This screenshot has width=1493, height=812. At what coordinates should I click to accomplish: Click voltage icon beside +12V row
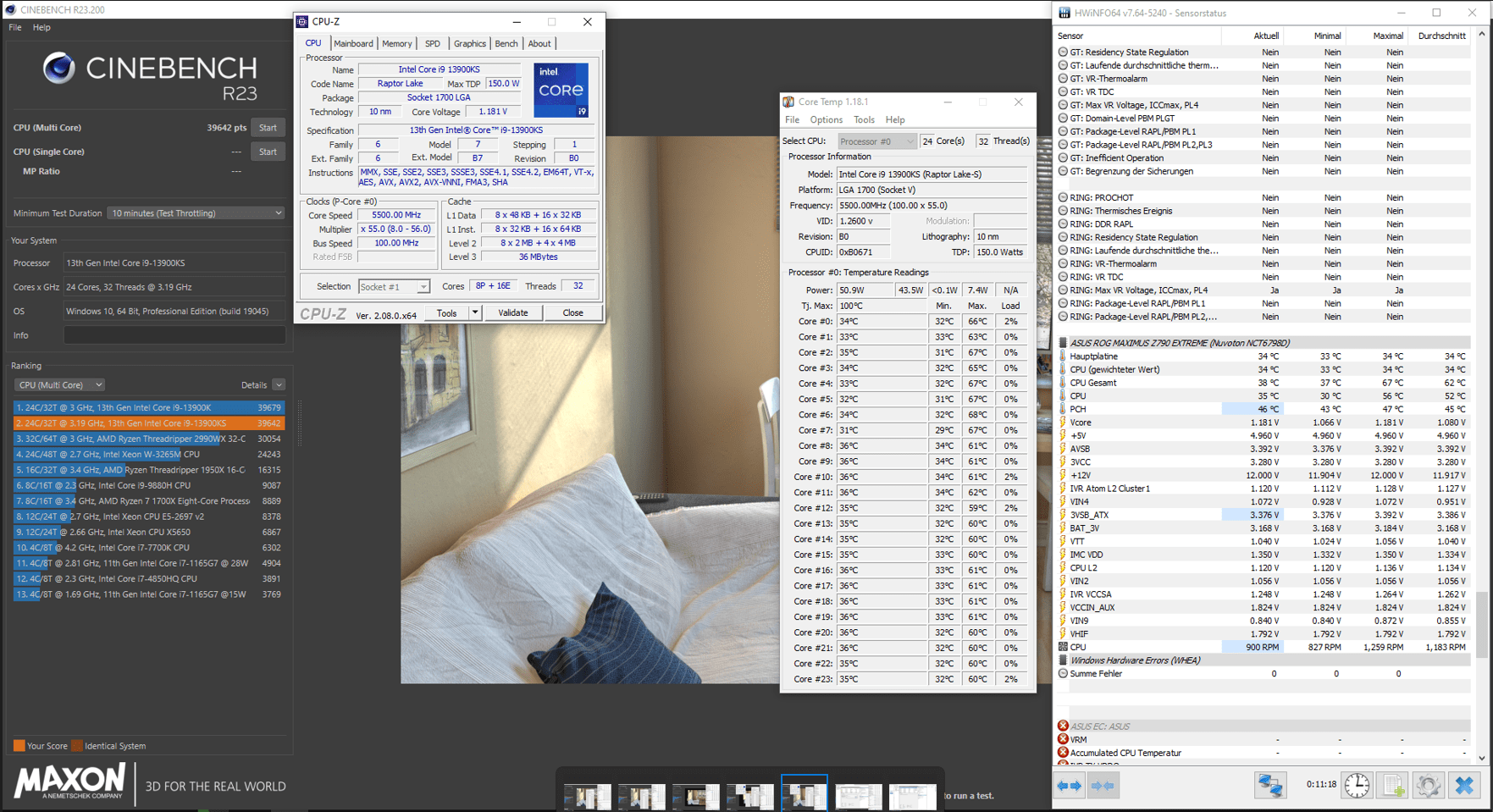click(1063, 475)
